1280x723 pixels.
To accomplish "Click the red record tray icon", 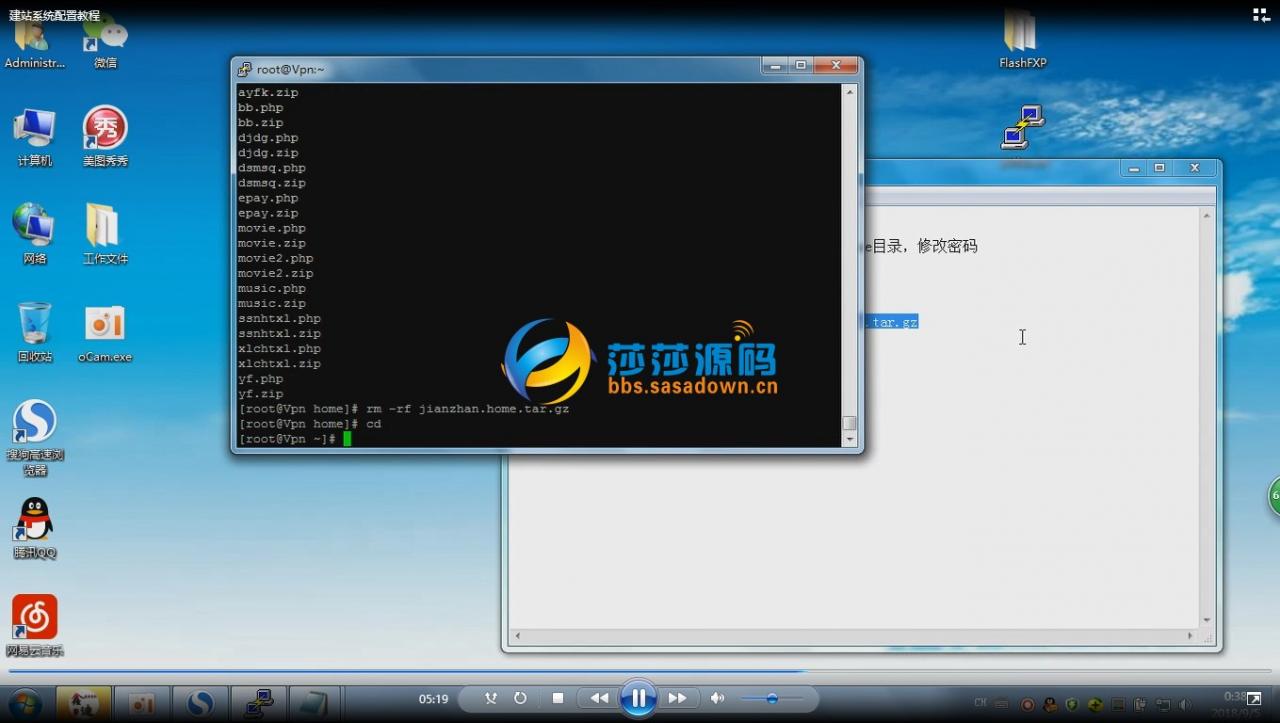I will [x=1027, y=704].
